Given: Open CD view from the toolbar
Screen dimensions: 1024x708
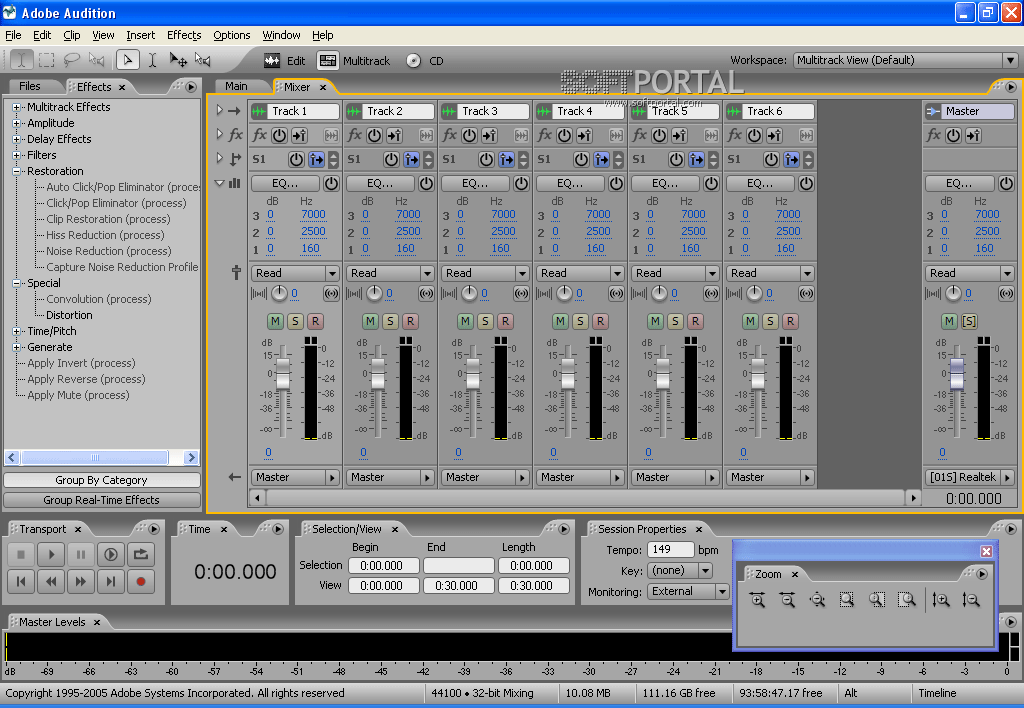Looking at the screenshot, I should click(x=414, y=61).
